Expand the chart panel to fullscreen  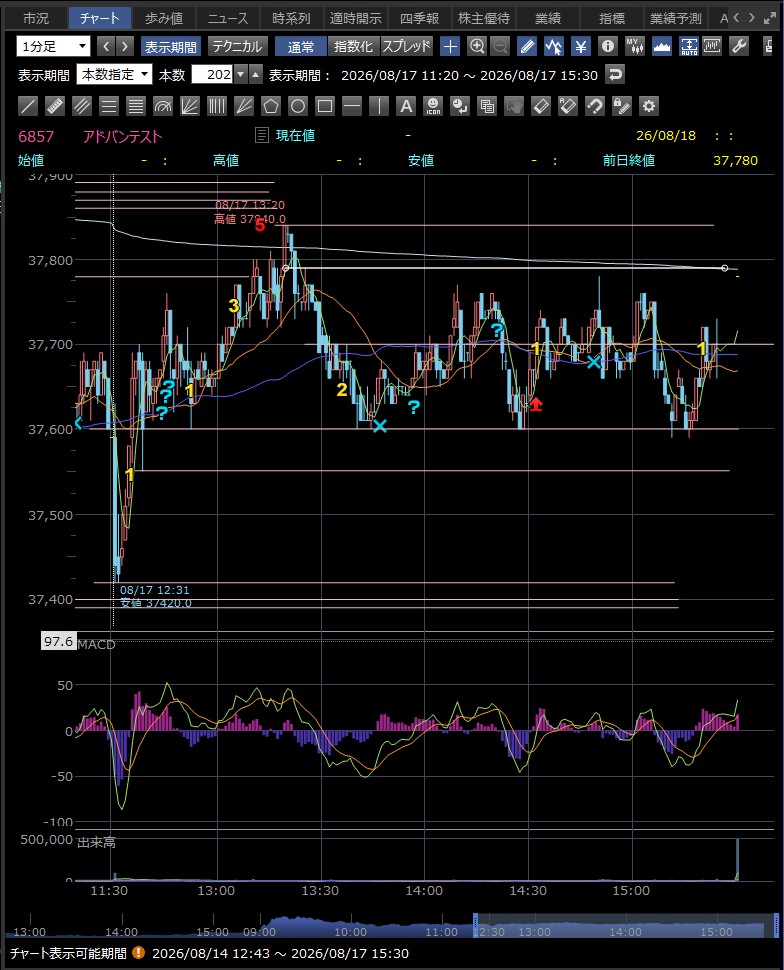pos(770,19)
